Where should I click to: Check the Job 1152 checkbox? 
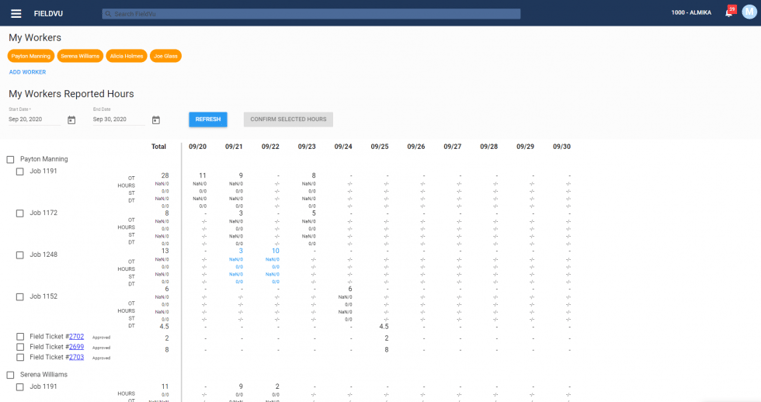pyautogui.click(x=20, y=297)
